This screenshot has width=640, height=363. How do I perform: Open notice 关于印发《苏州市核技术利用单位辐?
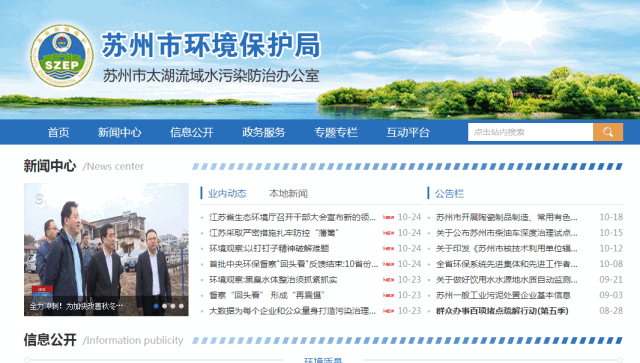tap(507, 248)
